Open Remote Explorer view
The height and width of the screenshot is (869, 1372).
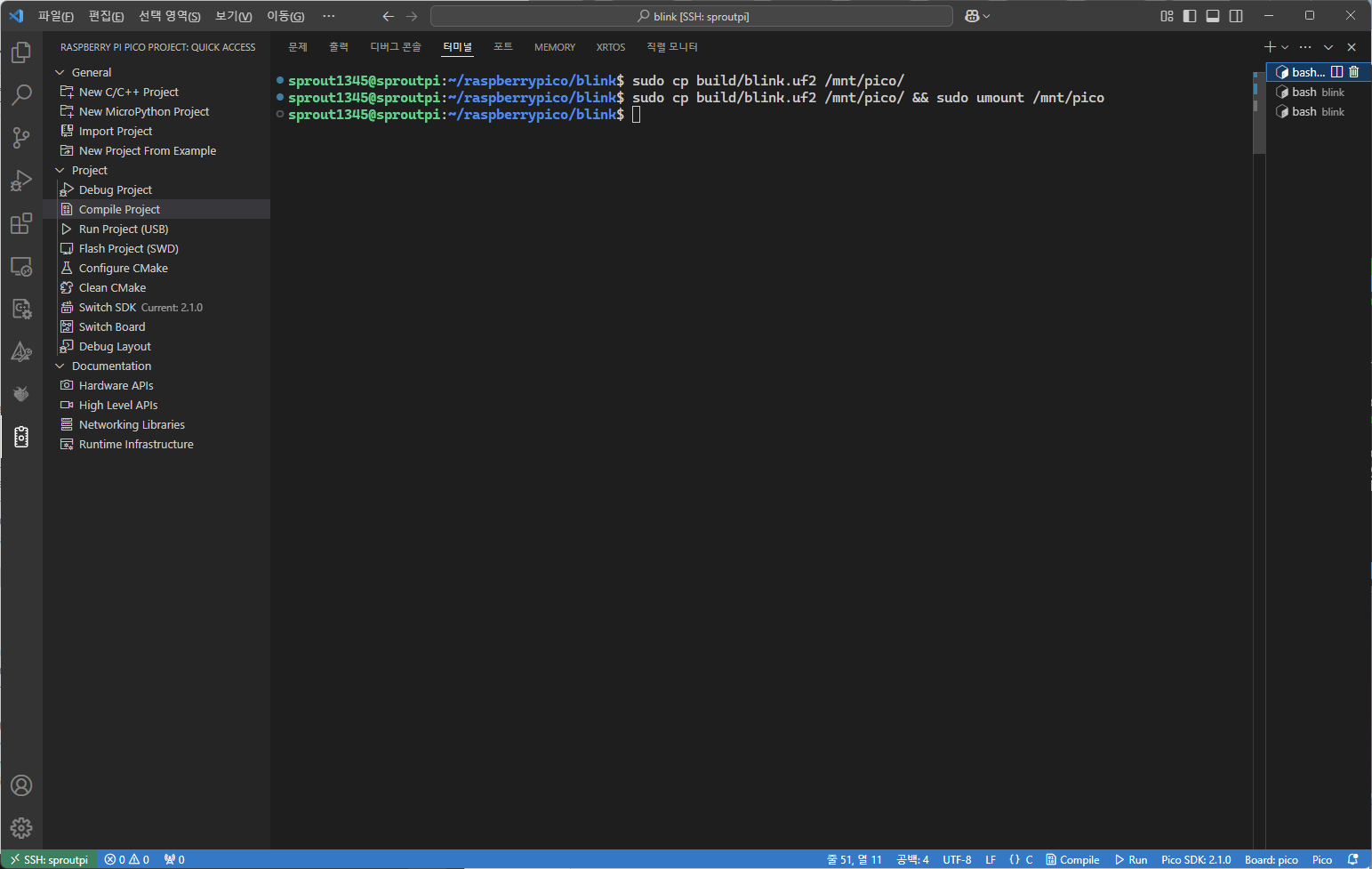click(x=21, y=266)
